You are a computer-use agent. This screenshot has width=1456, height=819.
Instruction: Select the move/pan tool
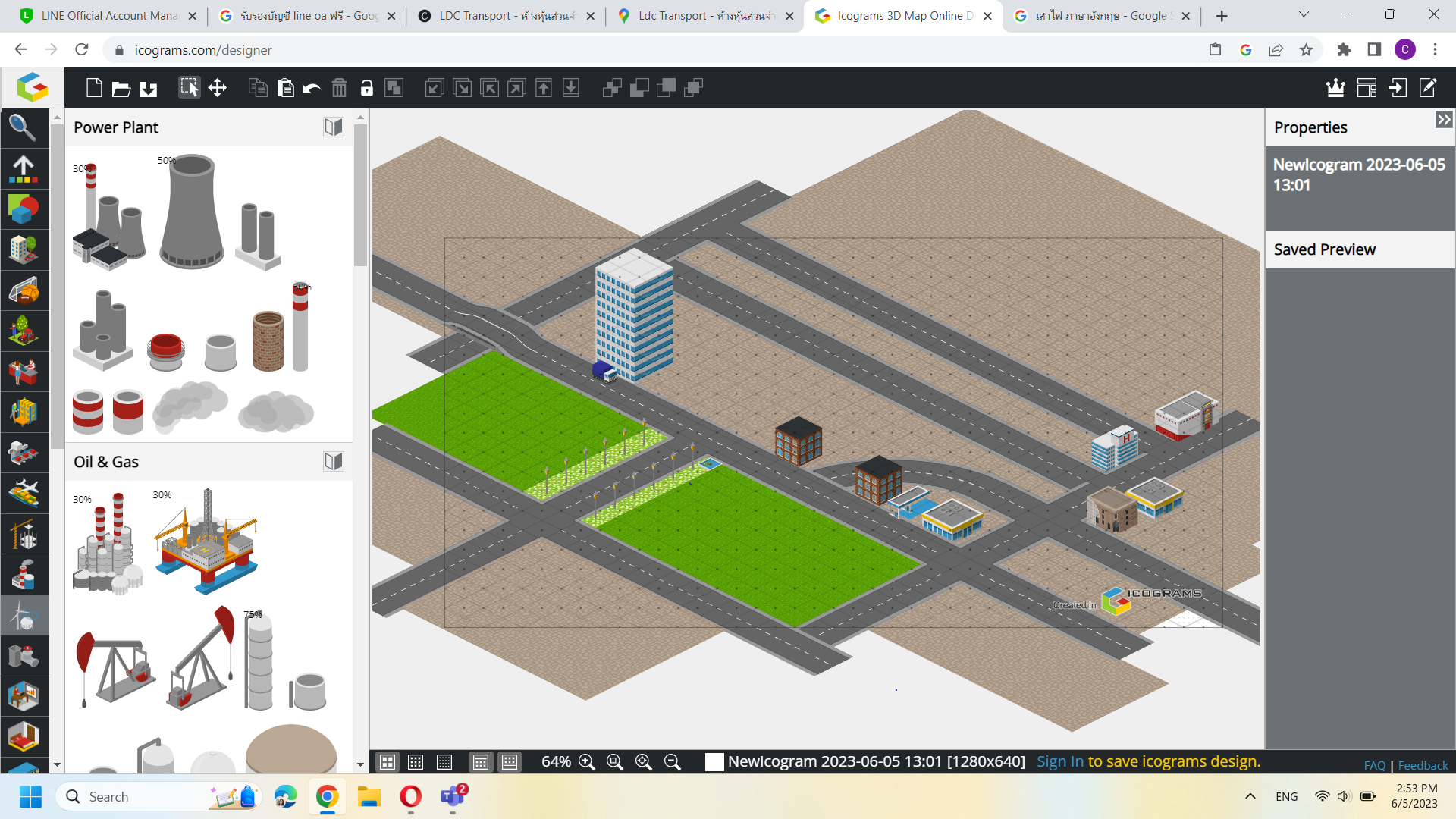[x=218, y=89]
